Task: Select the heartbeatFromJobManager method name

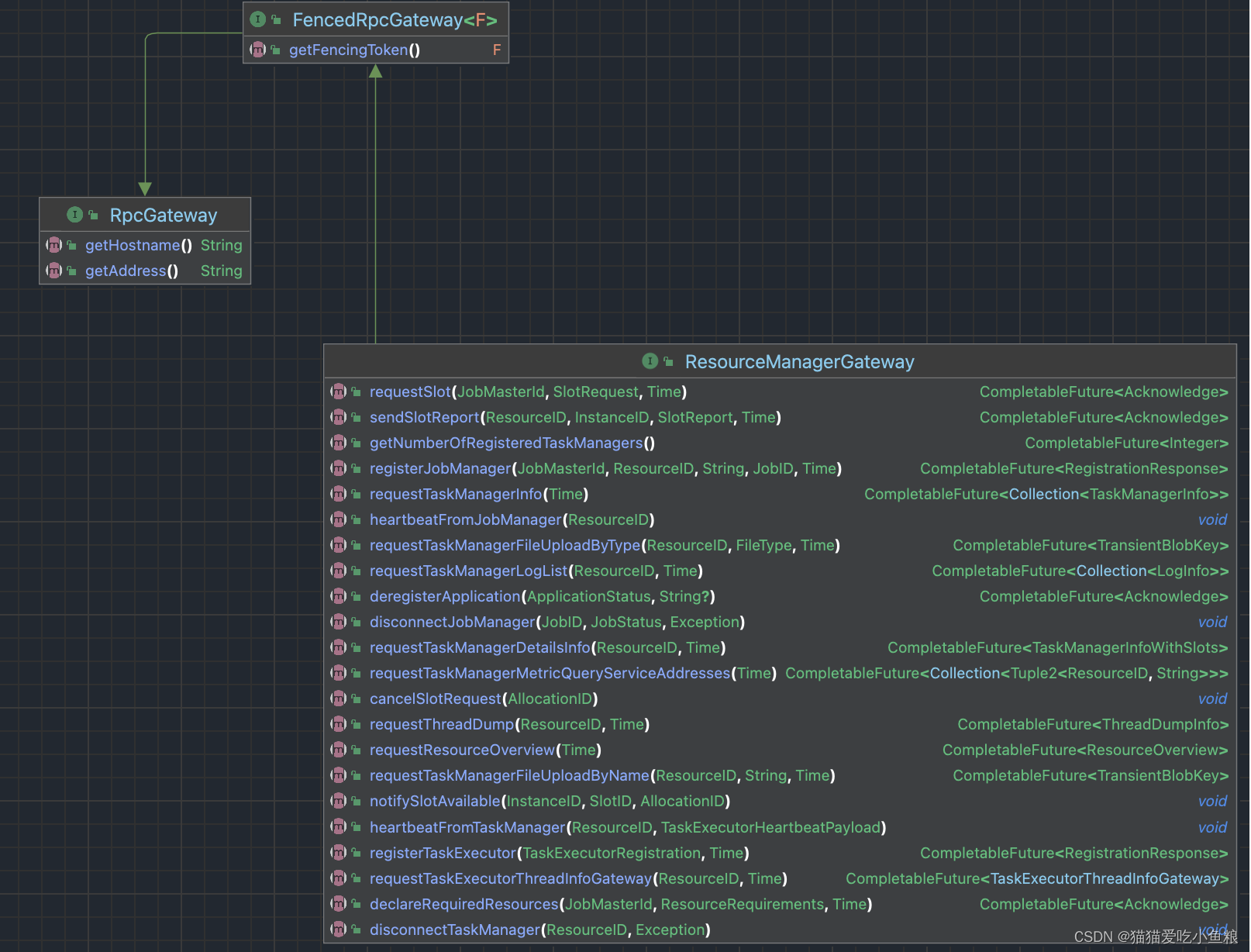Action: (466, 520)
